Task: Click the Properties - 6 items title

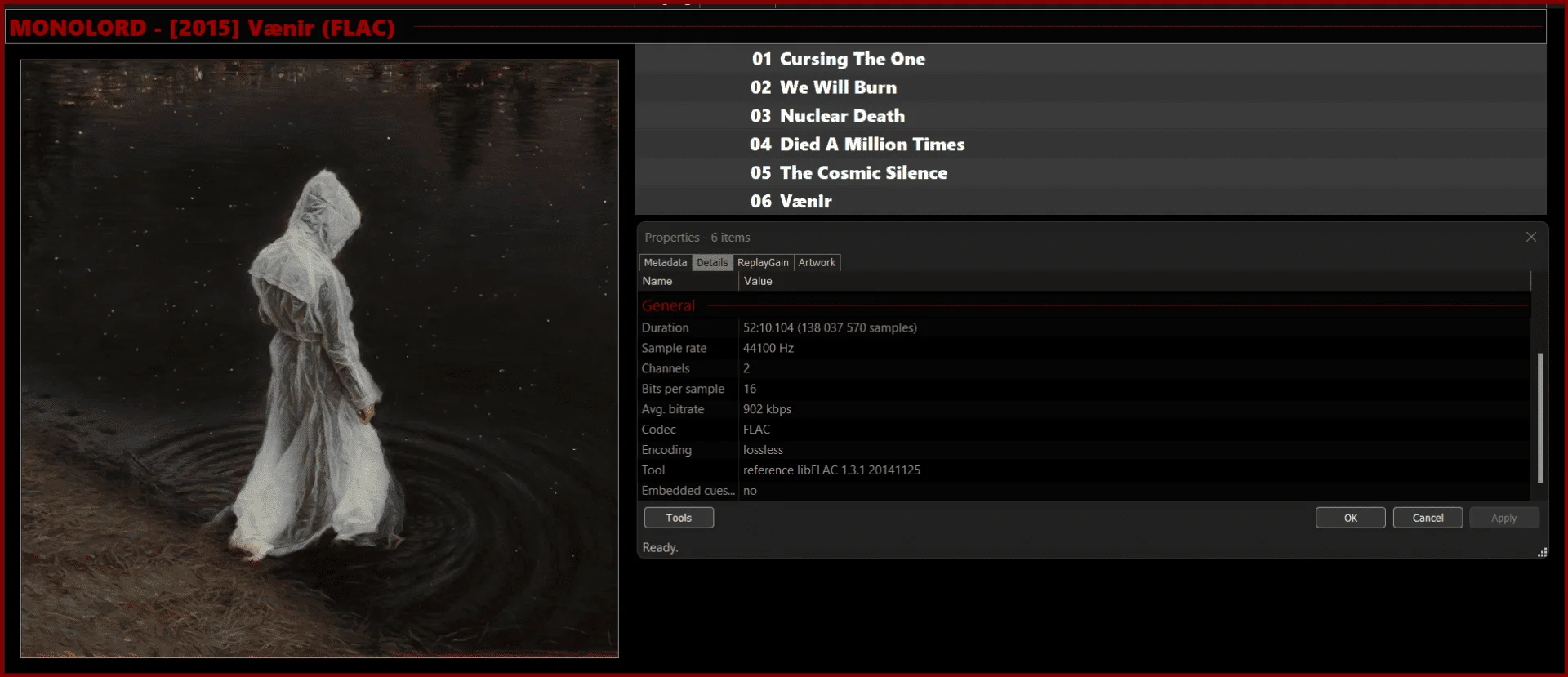Action: click(x=697, y=238)
